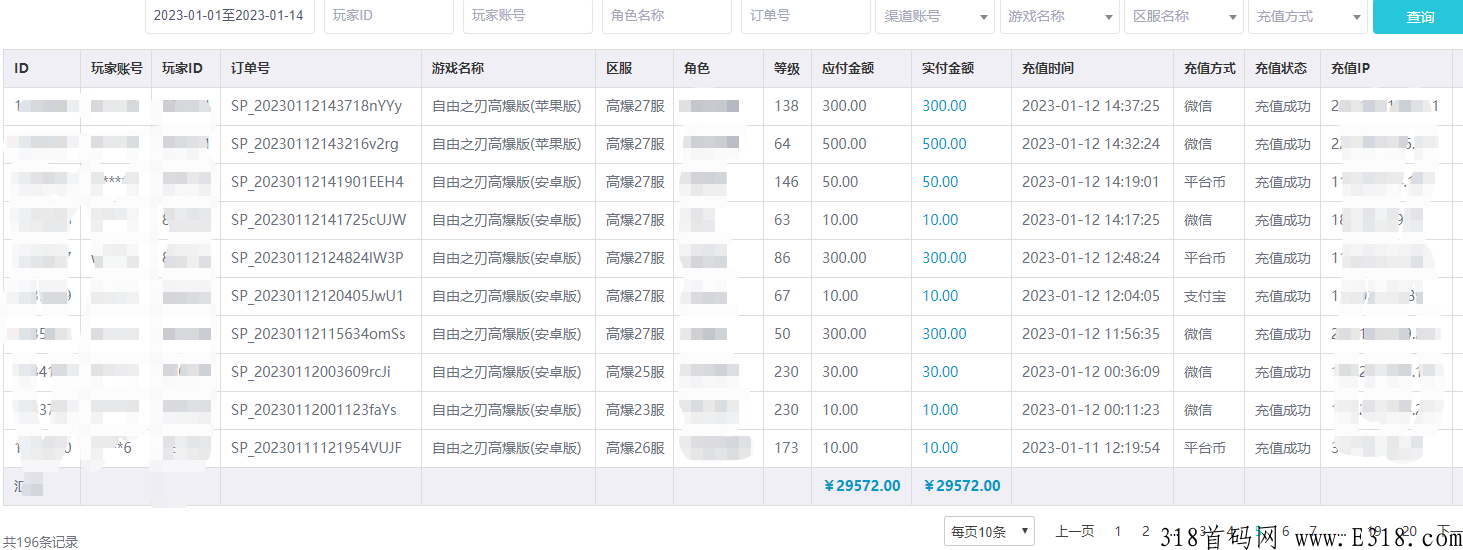1463x550 pixels.
Task: Open blue 30.00 paid amount link
Action: coord(940,372)
